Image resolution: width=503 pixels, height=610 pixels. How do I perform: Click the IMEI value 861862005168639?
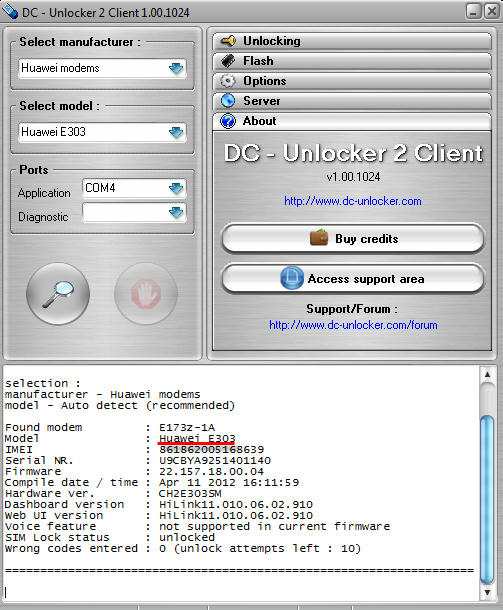pyautogui.click(x=212, y=449)
